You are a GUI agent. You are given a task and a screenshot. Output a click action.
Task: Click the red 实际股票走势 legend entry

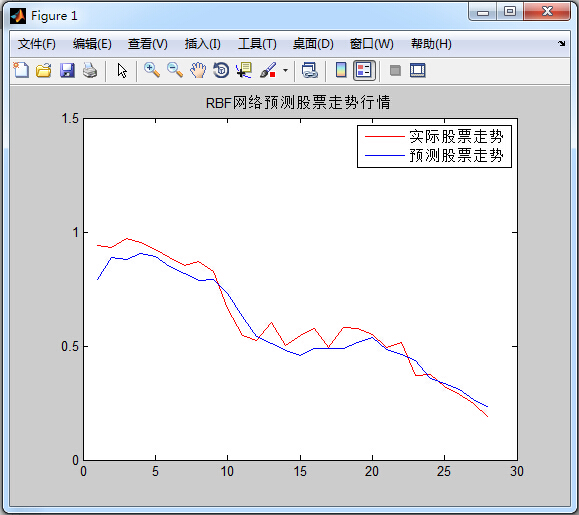click(434, 137)
